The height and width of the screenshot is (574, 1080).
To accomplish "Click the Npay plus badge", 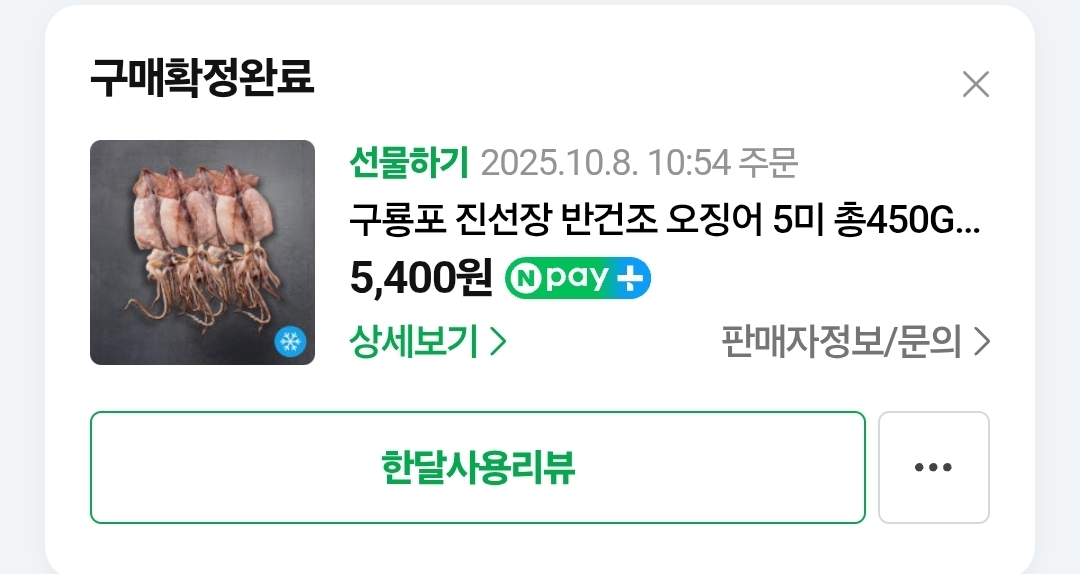I will (x=578, y=278).
